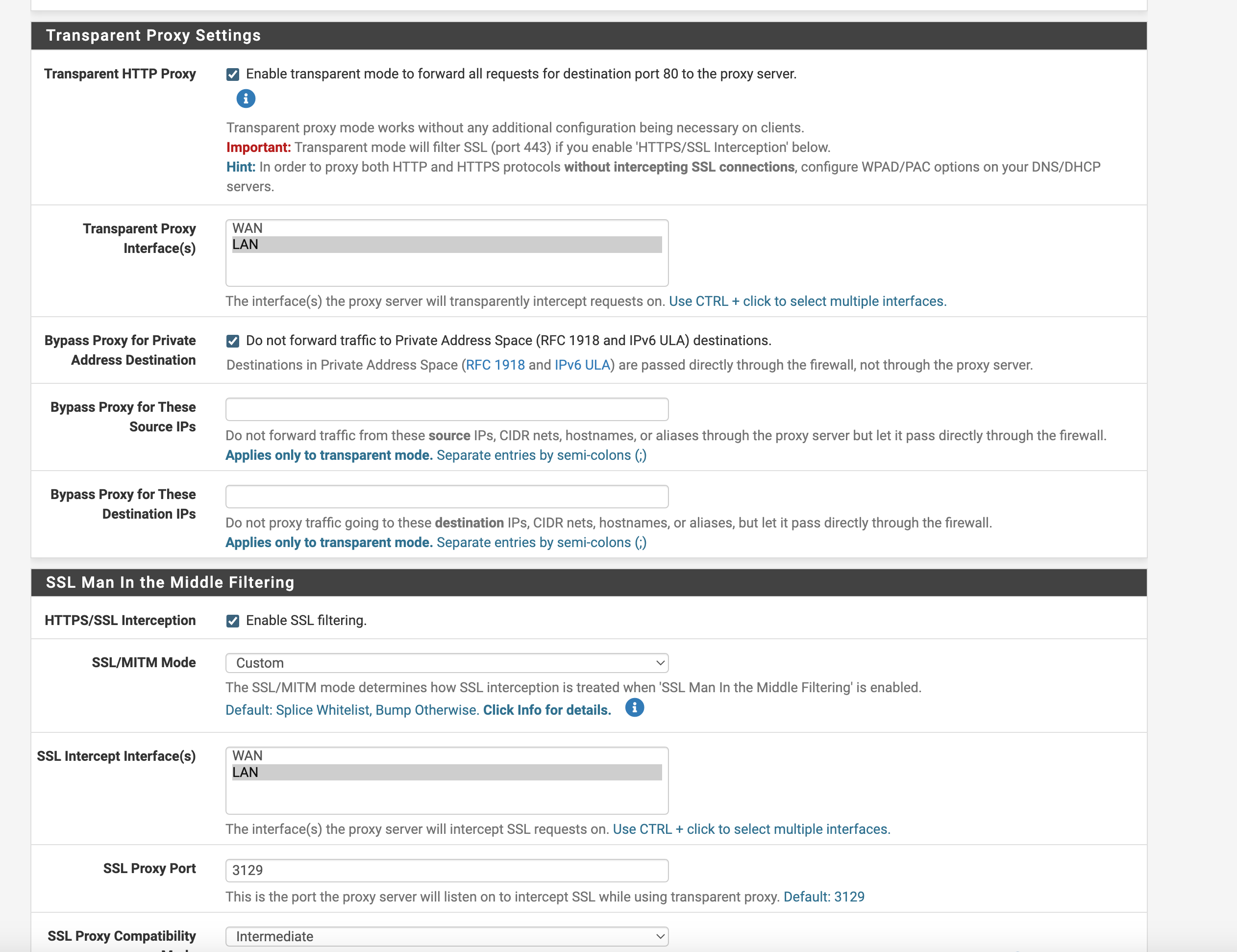The width and height of the screenshot is (1237, 952).
Task: Expand SSL Proxy Compatibility Intermediate dropdown
Action: [x=447, y=936]
